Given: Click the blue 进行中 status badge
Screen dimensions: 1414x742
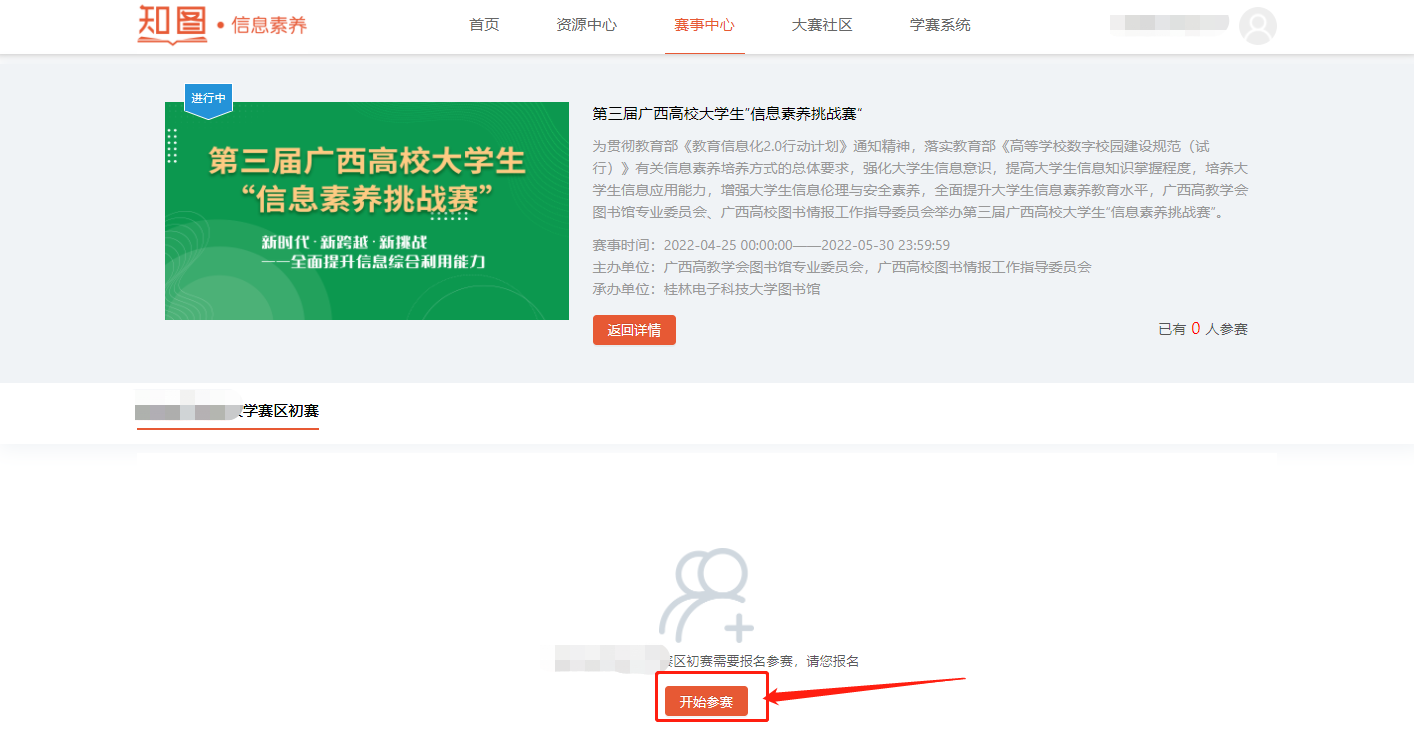Looking at the screenshot, I should click(208, 99).
